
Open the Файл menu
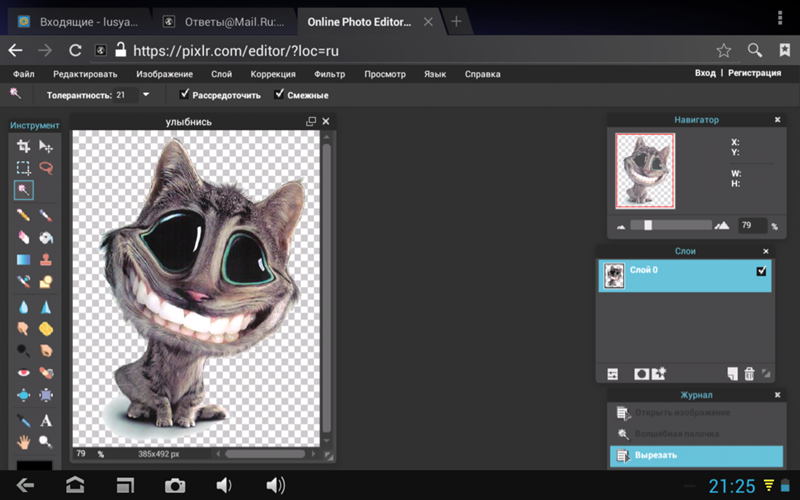point(23,74)
